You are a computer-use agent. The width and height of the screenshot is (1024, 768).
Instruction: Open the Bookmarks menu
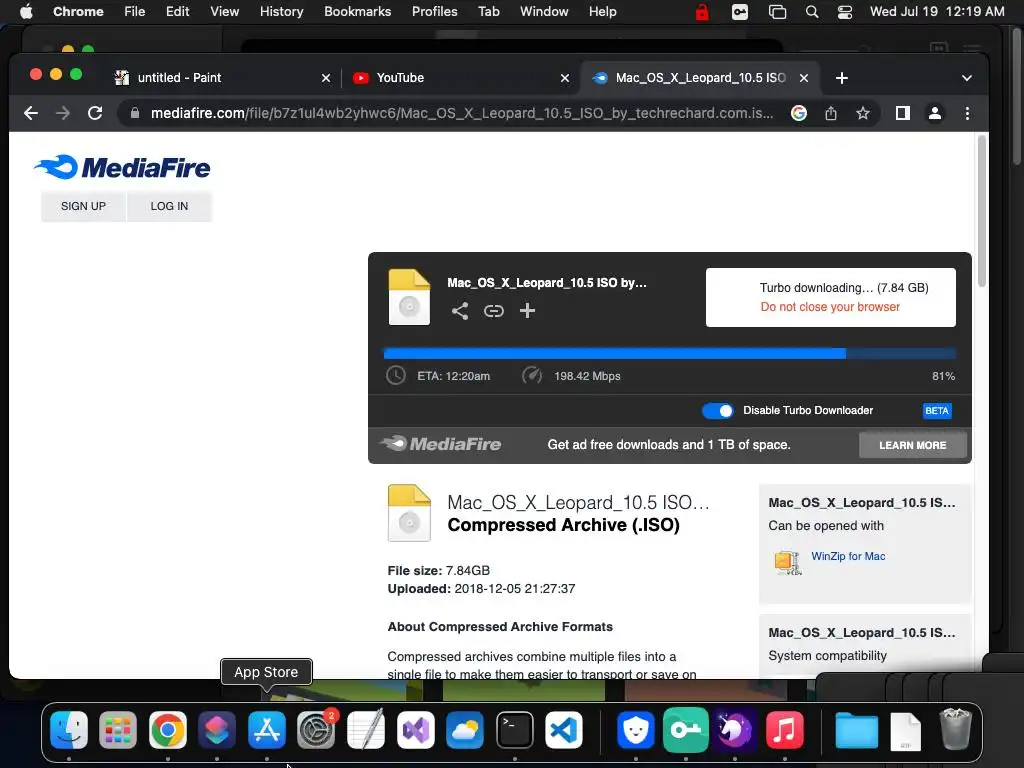pyautogui.click(x=357, y=12)
